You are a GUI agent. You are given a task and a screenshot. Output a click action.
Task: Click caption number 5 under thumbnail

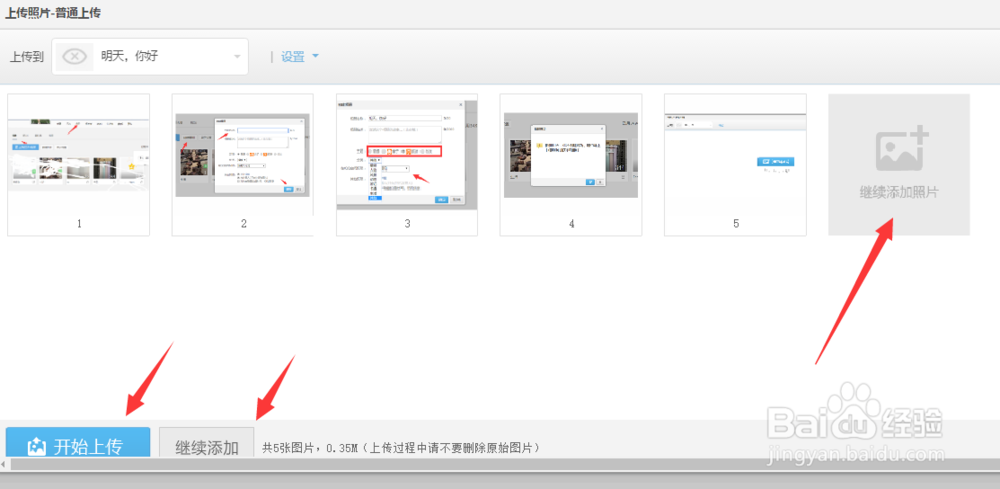click(736, 224)
